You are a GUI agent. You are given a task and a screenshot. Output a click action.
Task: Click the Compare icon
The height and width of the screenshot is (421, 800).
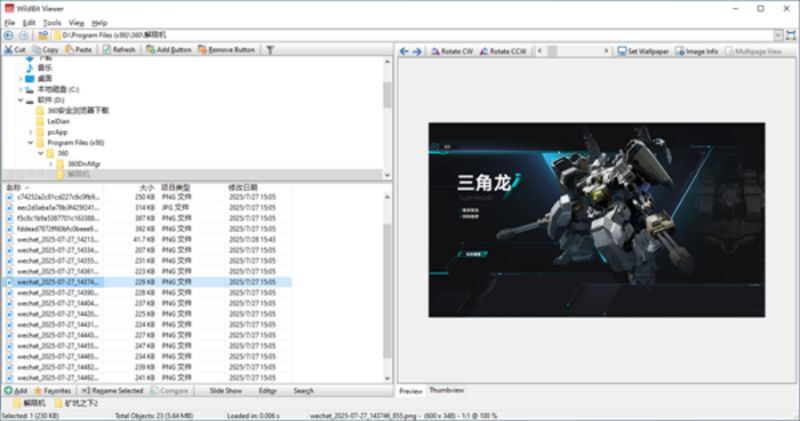click(x=154, y=390)
